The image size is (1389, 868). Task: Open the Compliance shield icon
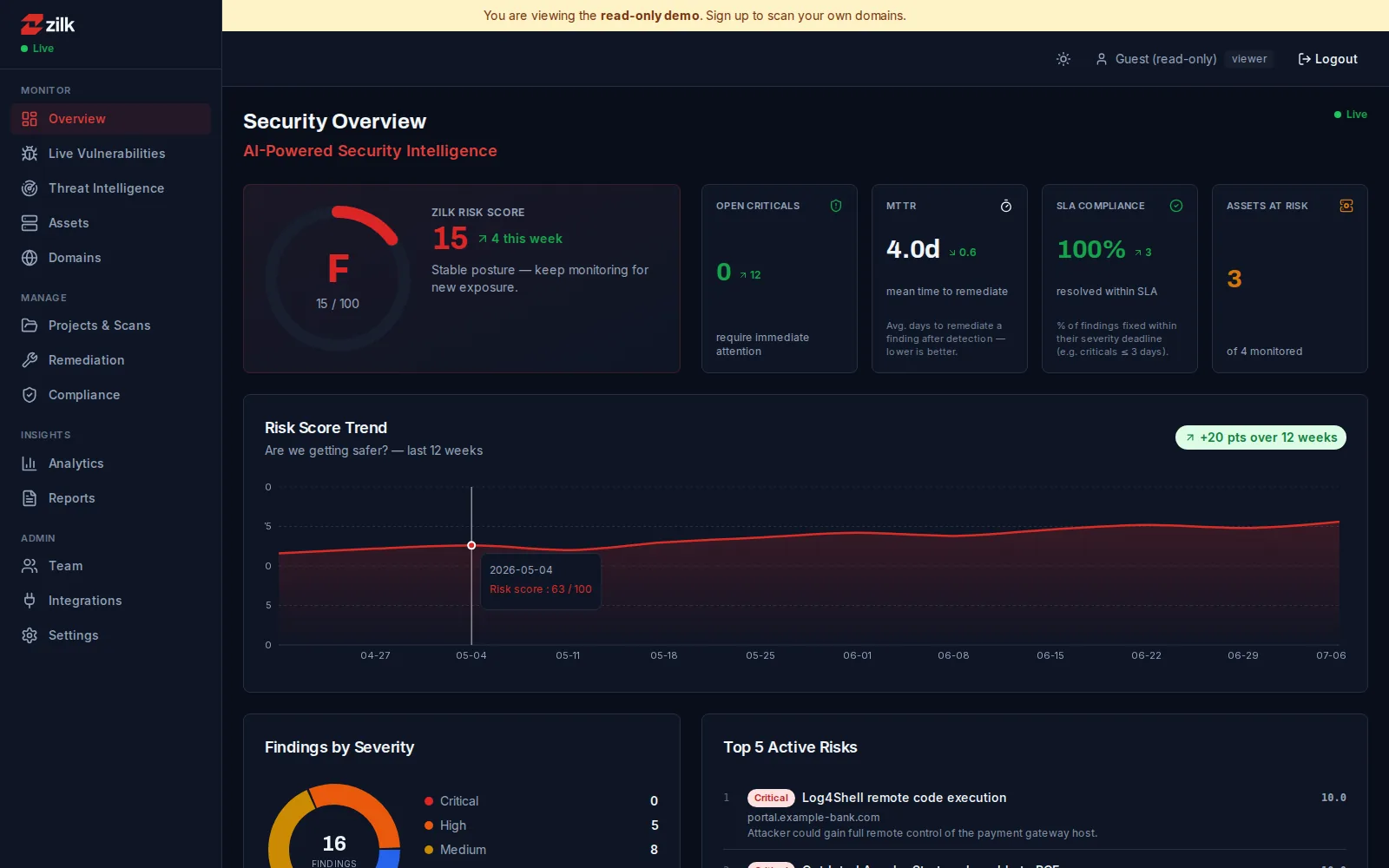tap(30, 395)
